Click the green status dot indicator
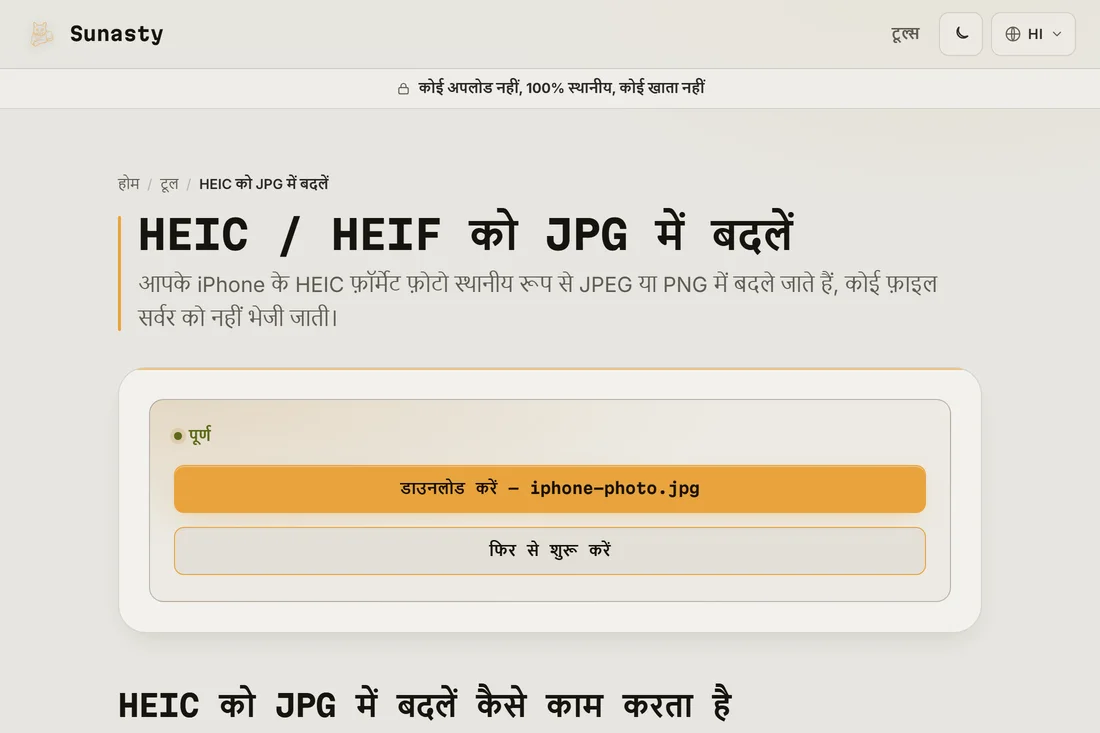The image size is (1100, 733). click(x=177, y=436)
